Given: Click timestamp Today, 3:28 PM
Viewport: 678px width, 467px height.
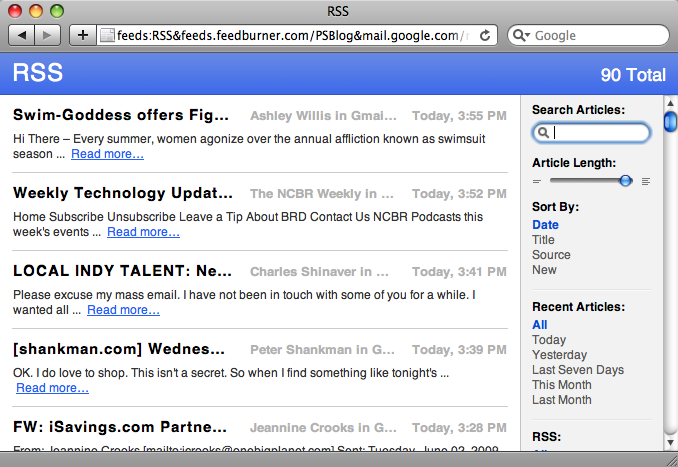Looking at the screenshot, I should point(459,428).
